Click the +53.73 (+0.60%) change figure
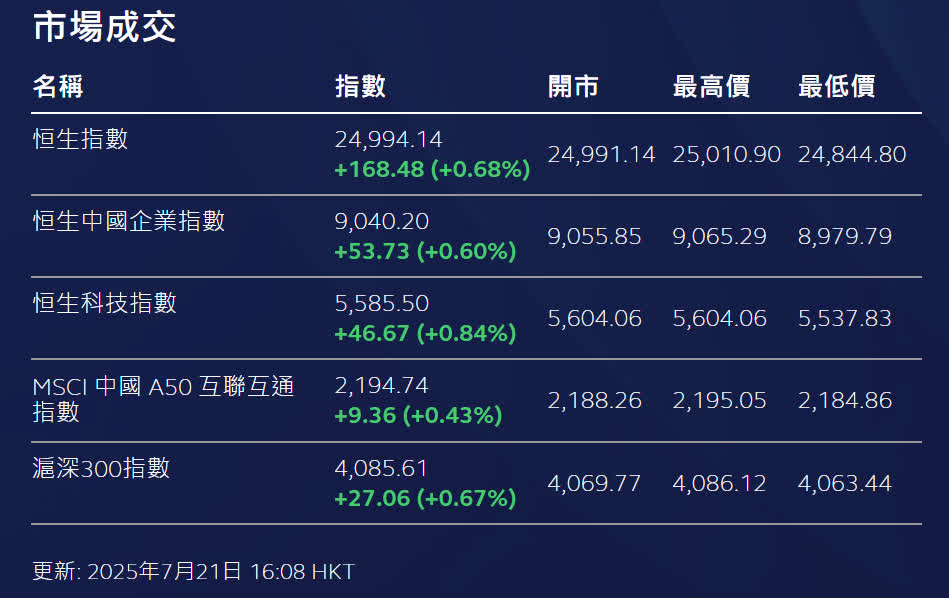The width and height of the screenshot is (949, 598). point(425,251)
